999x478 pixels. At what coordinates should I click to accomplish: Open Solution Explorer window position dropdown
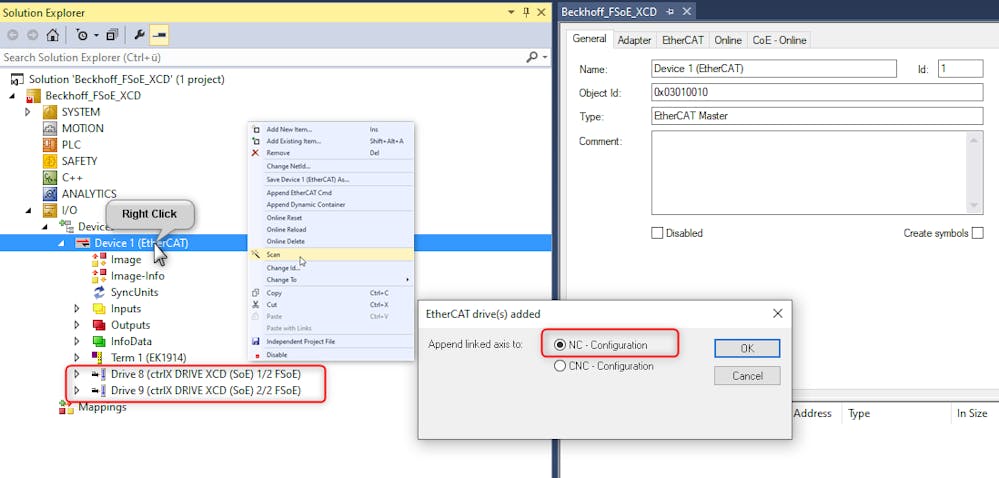coord(511,12)
